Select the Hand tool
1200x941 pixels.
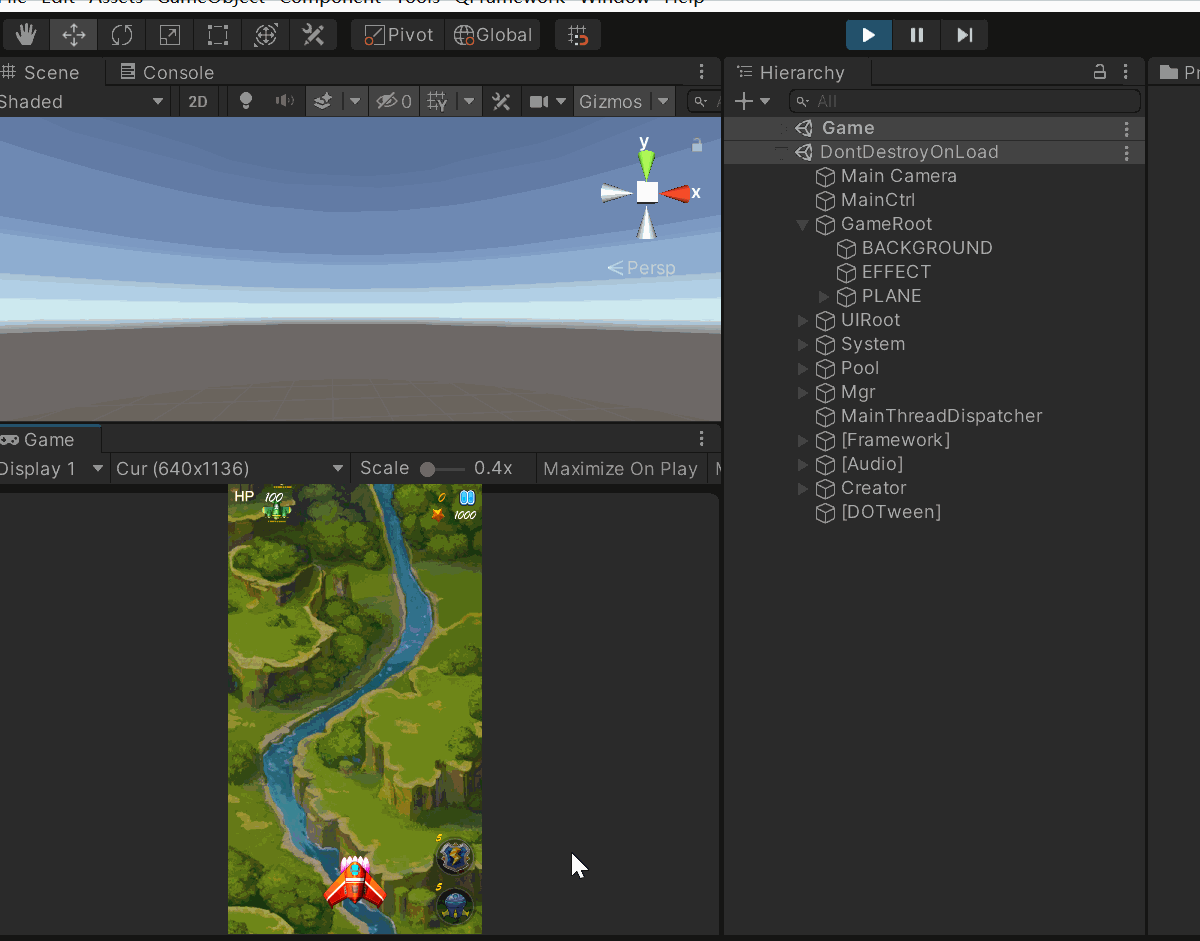coord(26,35)
